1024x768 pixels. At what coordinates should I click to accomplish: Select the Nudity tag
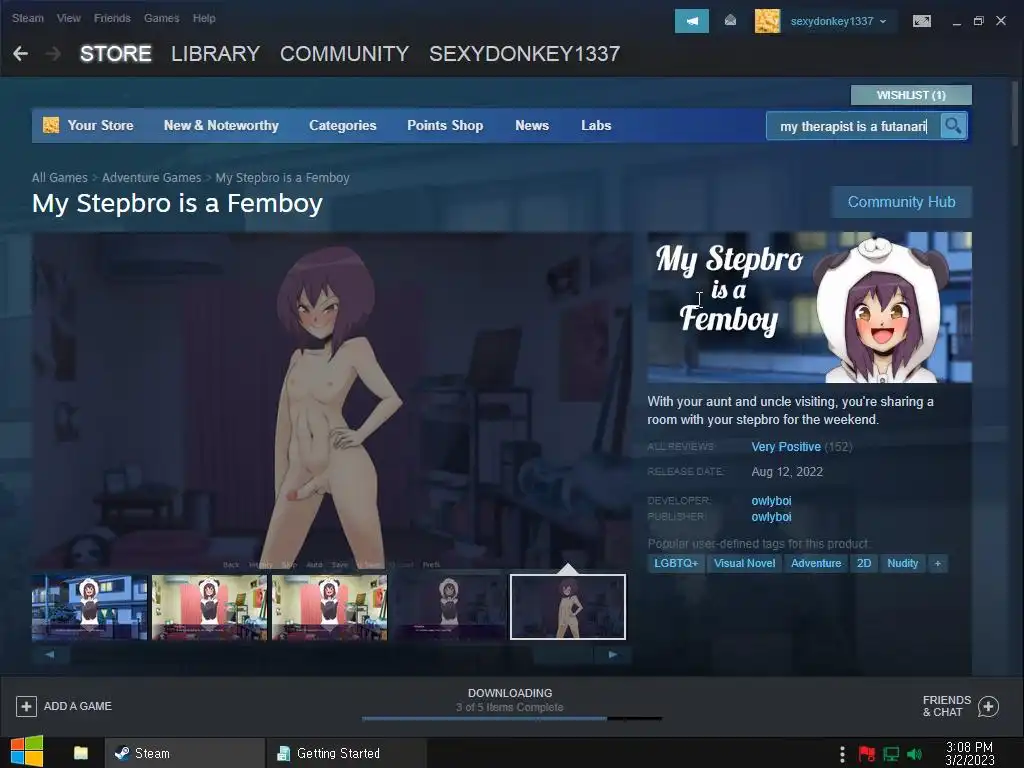point(903,563)
